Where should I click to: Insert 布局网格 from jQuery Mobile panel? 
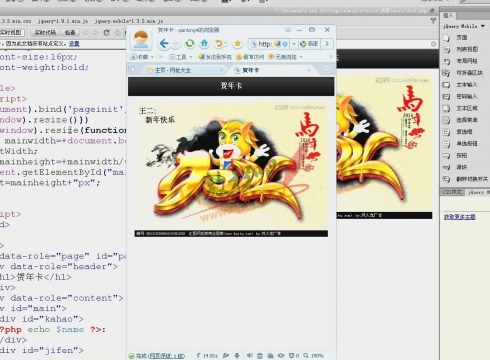pyautogui.click(x=467, y=61)
